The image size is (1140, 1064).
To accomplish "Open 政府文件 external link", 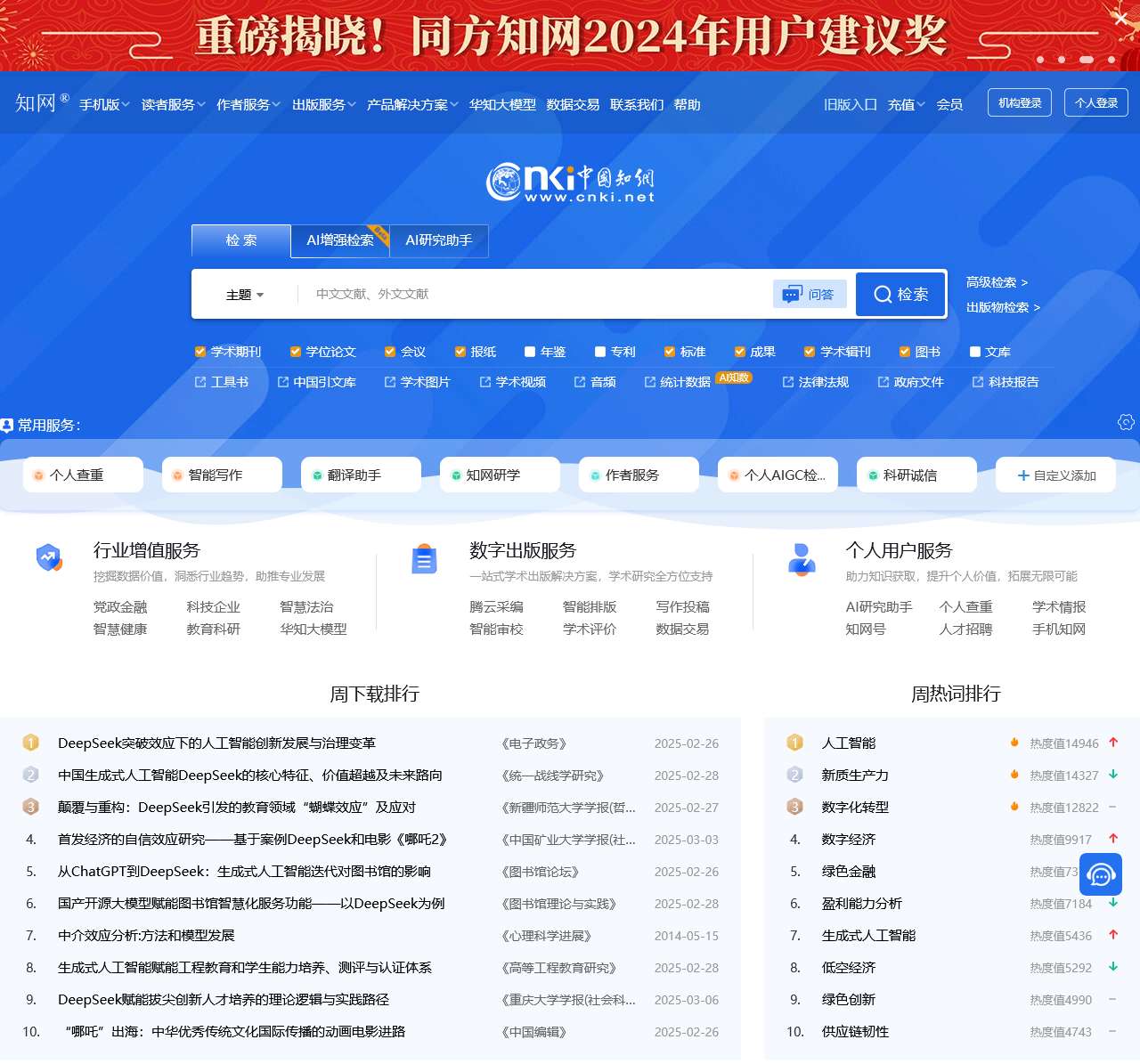I will tap(910, 382).
